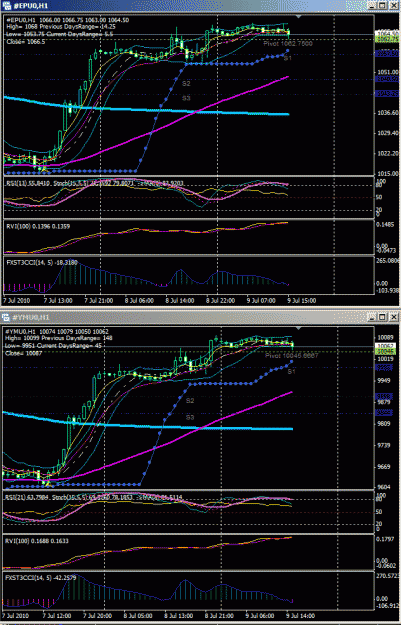Screen dimensions: 401x625
Task: Click the S3 label in EPU0 chart
Action: 186,98
